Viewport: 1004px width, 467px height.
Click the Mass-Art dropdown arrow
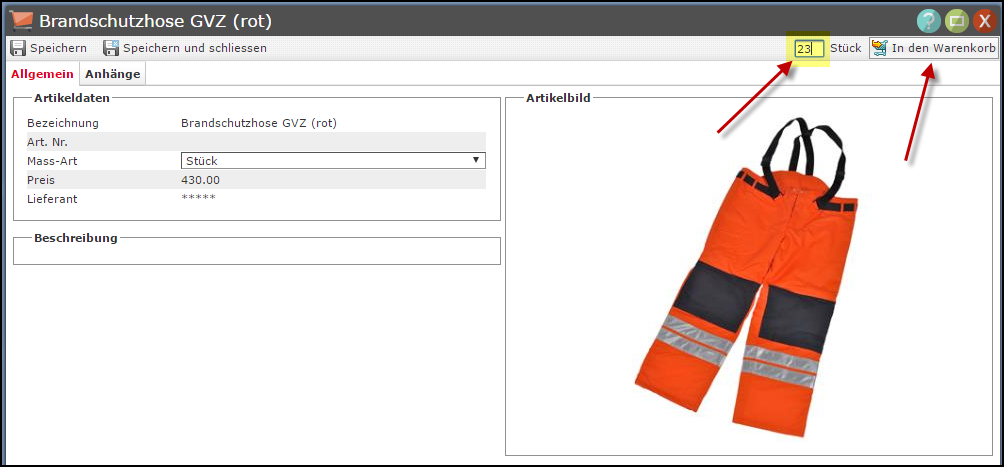[476, 160]
